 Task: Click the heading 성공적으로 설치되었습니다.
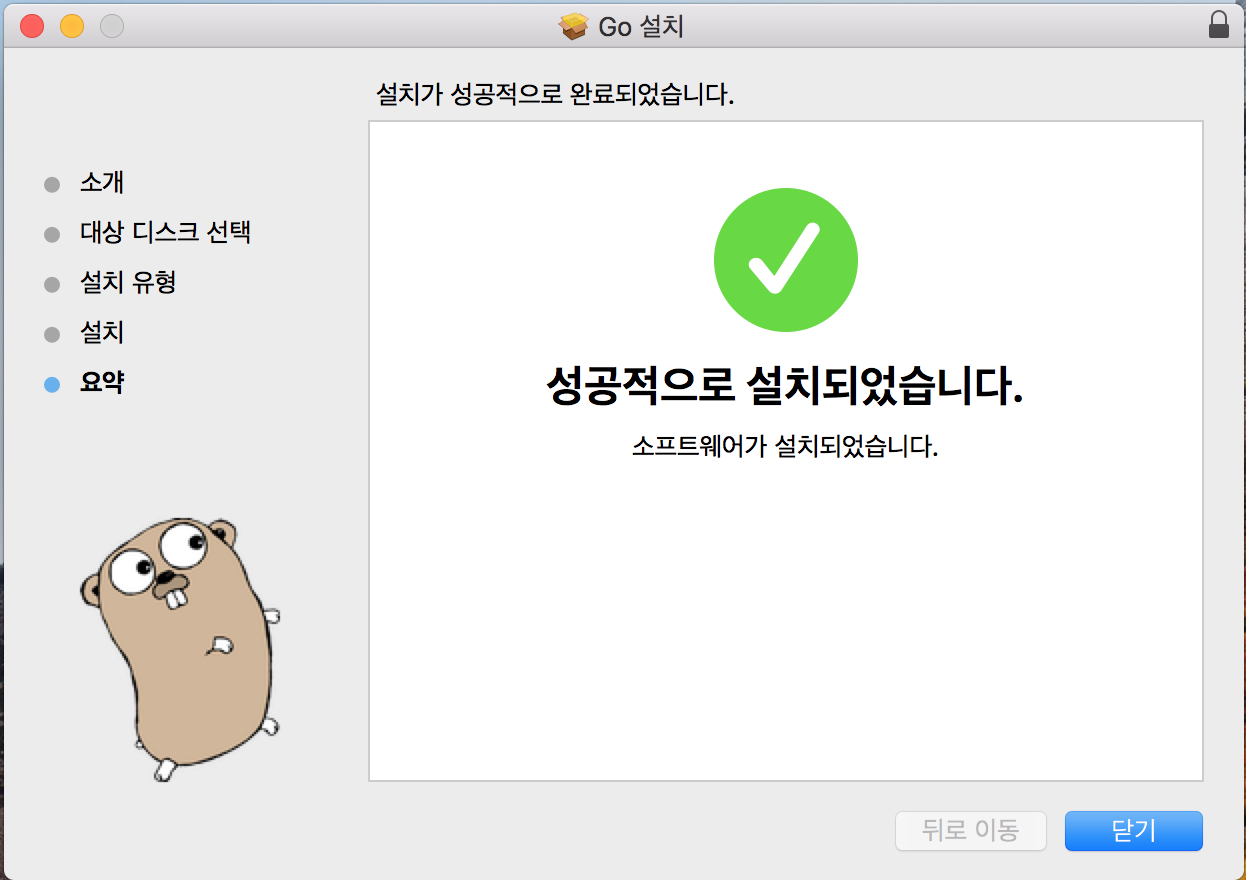[785, 387]
